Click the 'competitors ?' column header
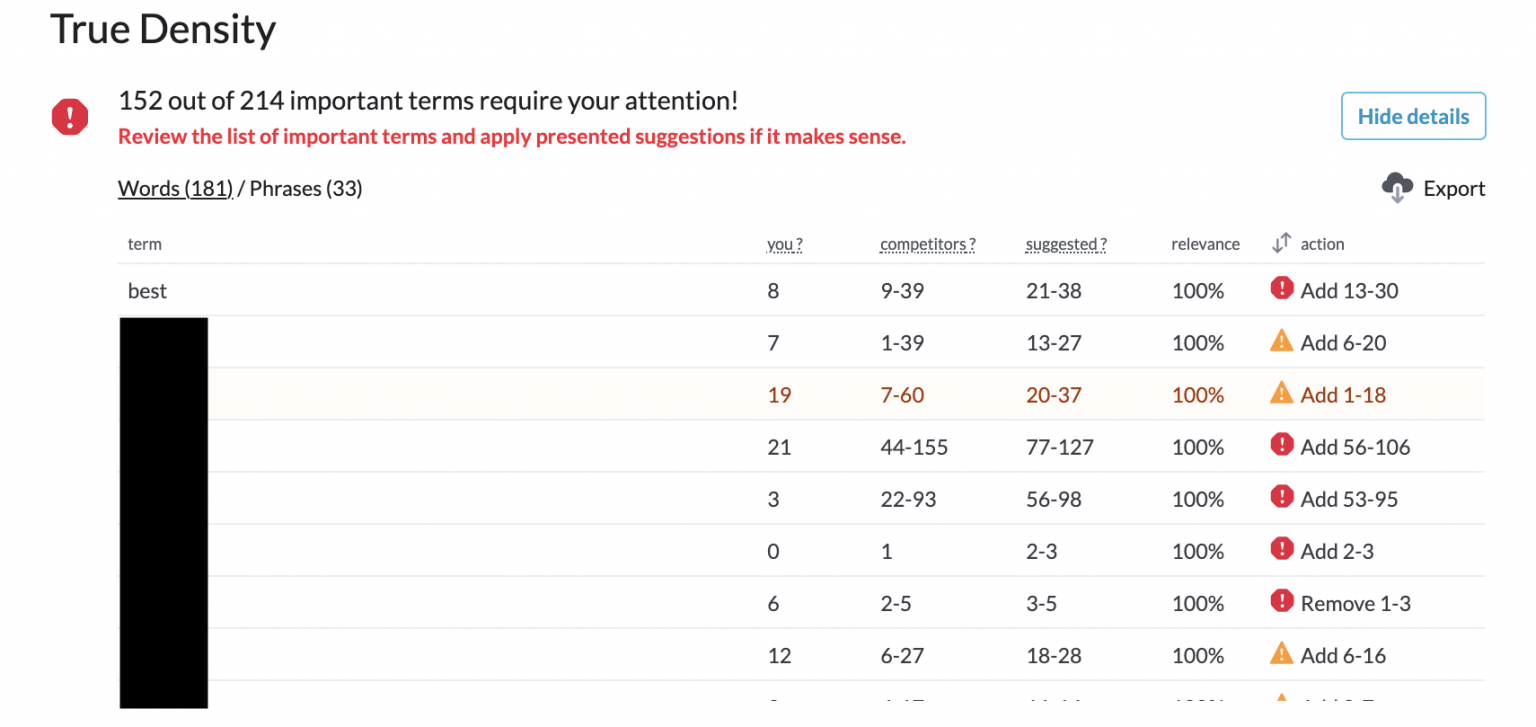The width and height of the screenshot is (1536, 727). point(928,244)
